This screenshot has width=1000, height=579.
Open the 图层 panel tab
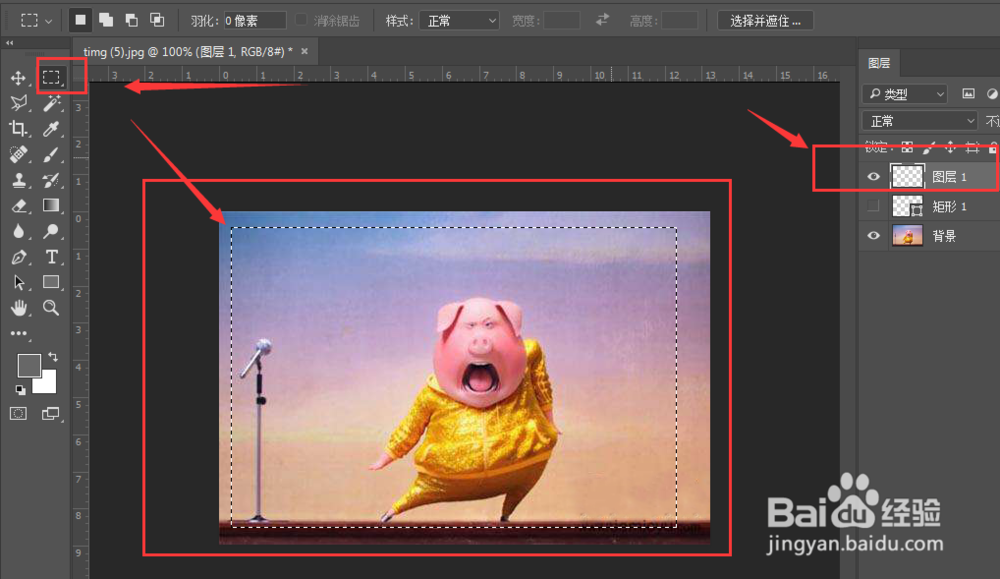click(879, 63)
